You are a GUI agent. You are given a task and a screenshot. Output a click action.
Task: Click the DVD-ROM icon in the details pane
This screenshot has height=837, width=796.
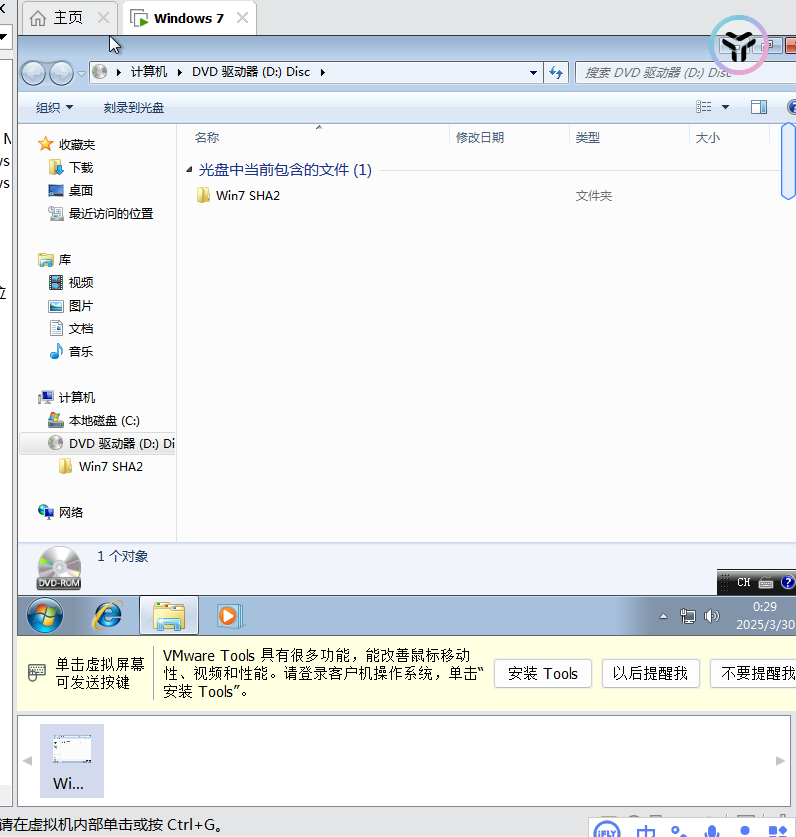tap(59, 568)
